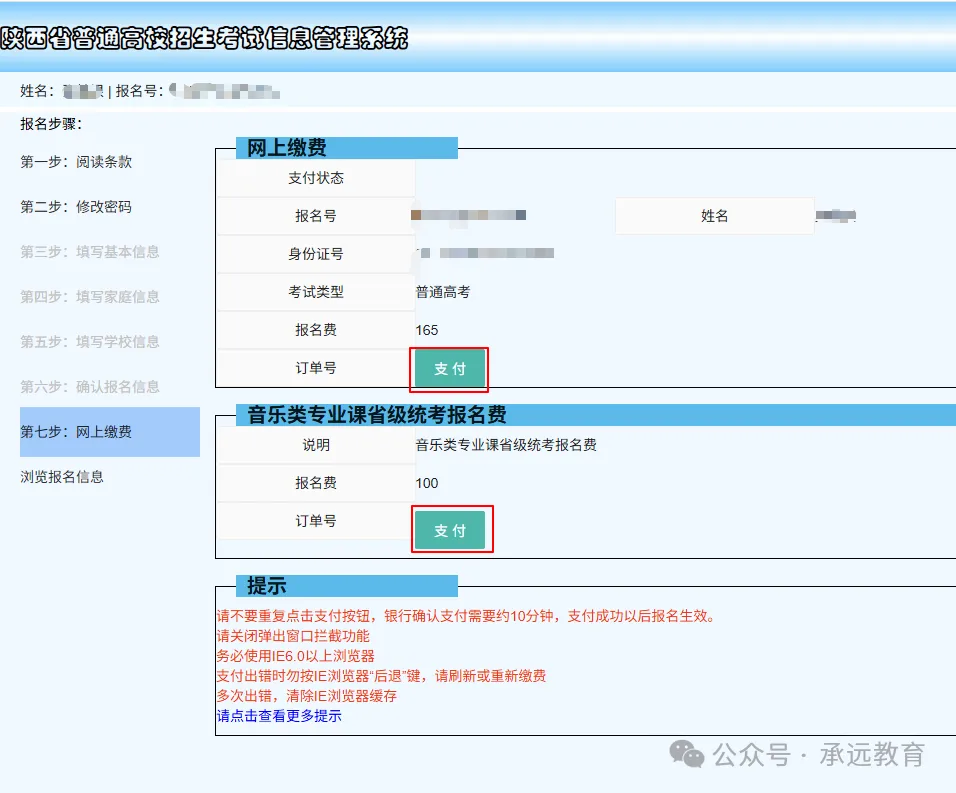
Task: Click 普通高考 value
Action: point(443,292)
